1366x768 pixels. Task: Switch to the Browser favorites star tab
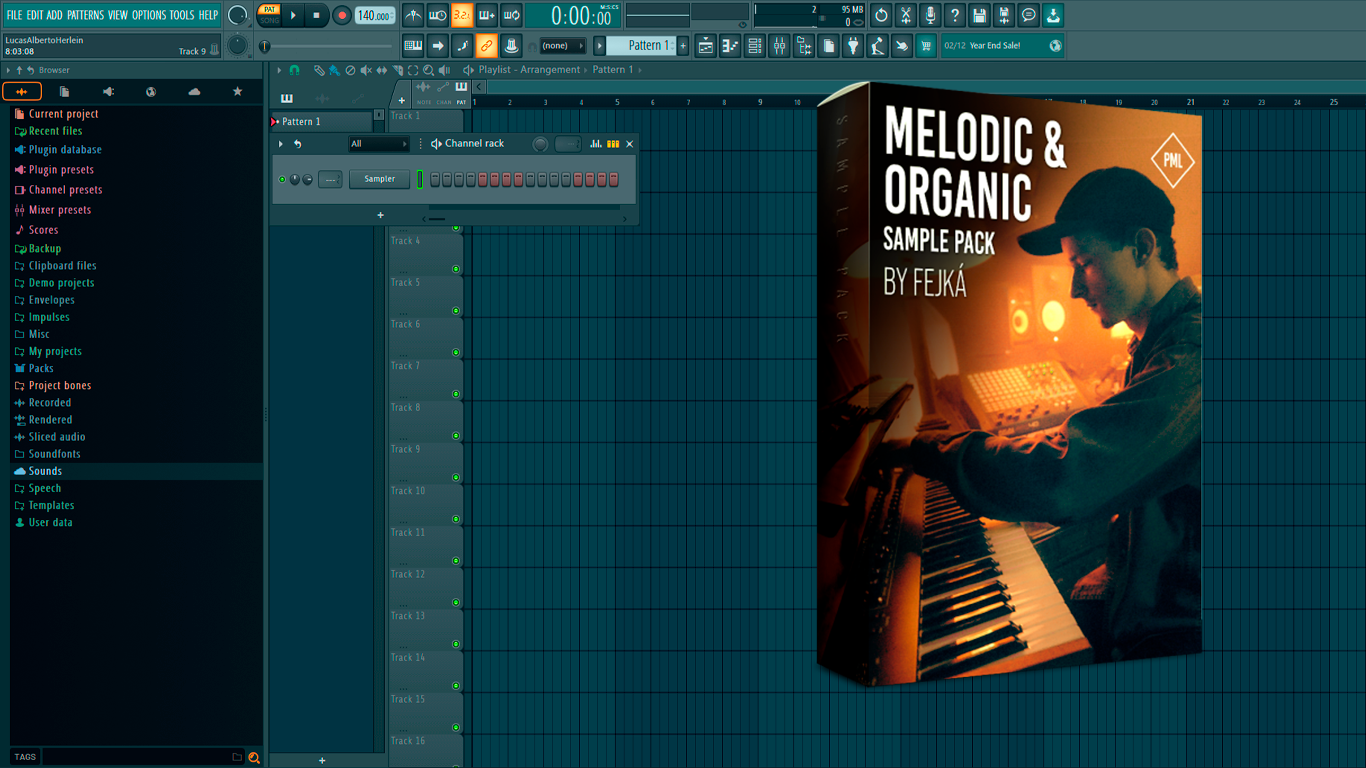[238, 92]
